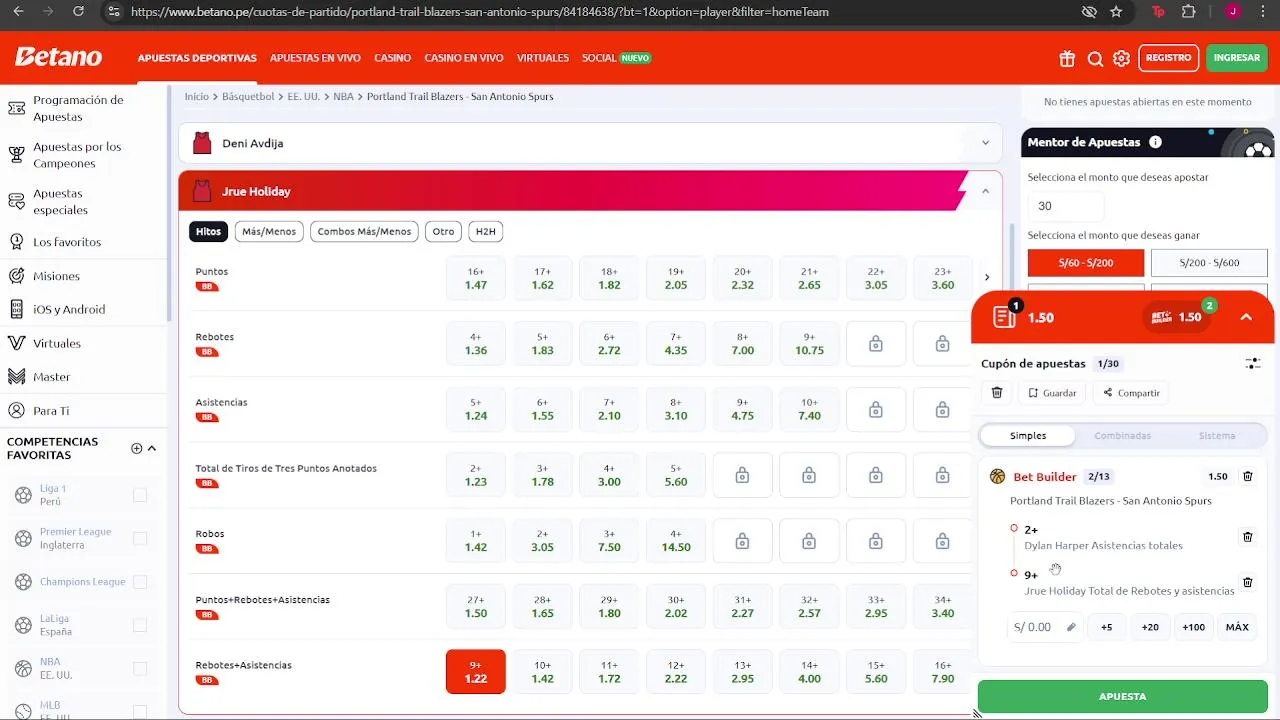This screenshot has width=1280, height=720.
Task: Share the coupon with Compartir
Action: point(1131,393)
